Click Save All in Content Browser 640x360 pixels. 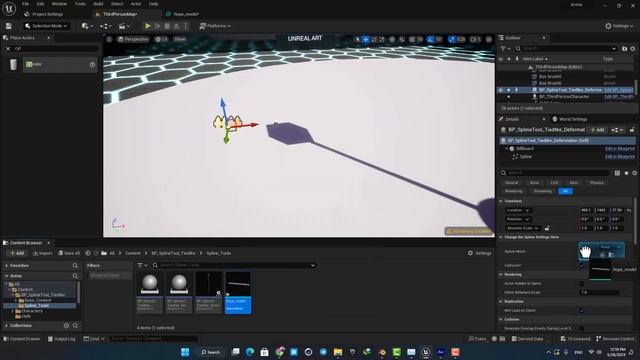point(69,253)
